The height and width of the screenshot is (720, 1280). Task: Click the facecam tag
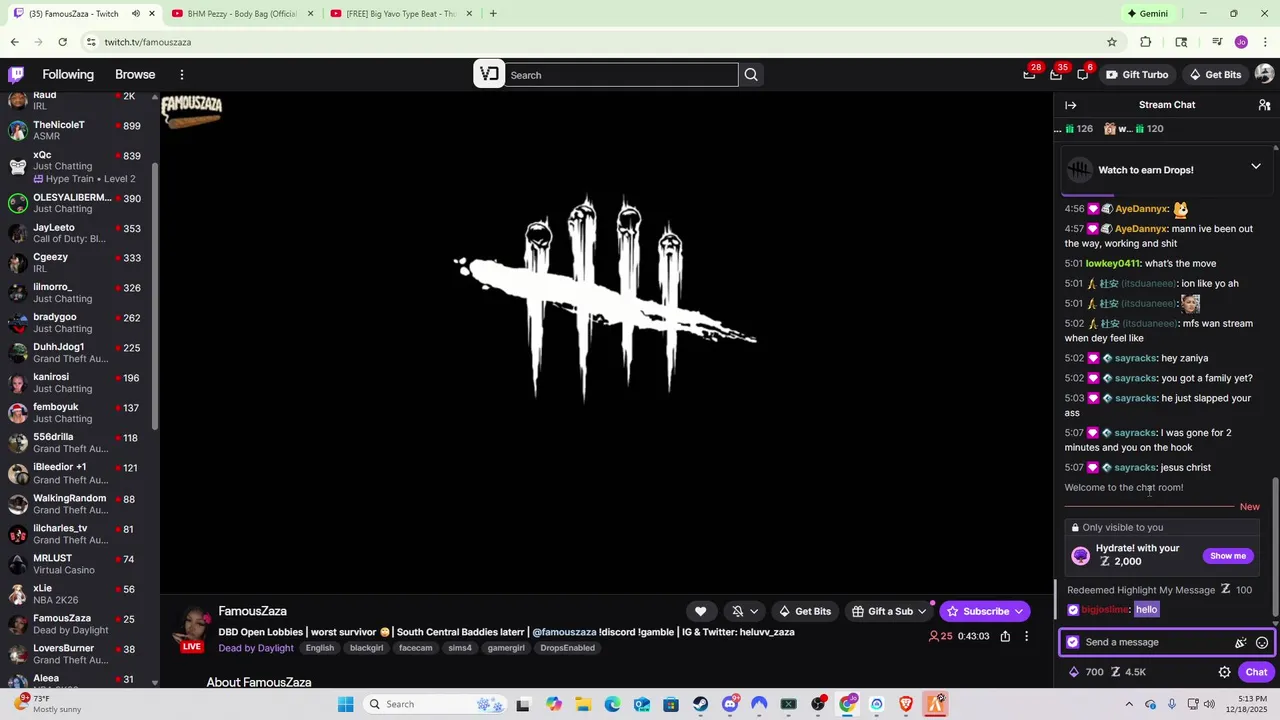(x=416, y=648)
